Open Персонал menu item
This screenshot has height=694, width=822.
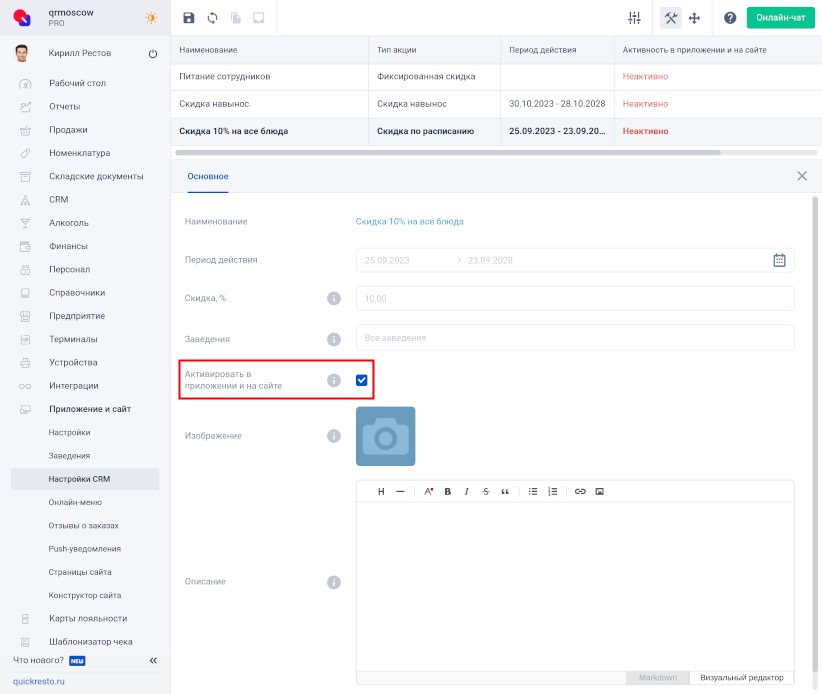tap(70, 269)
